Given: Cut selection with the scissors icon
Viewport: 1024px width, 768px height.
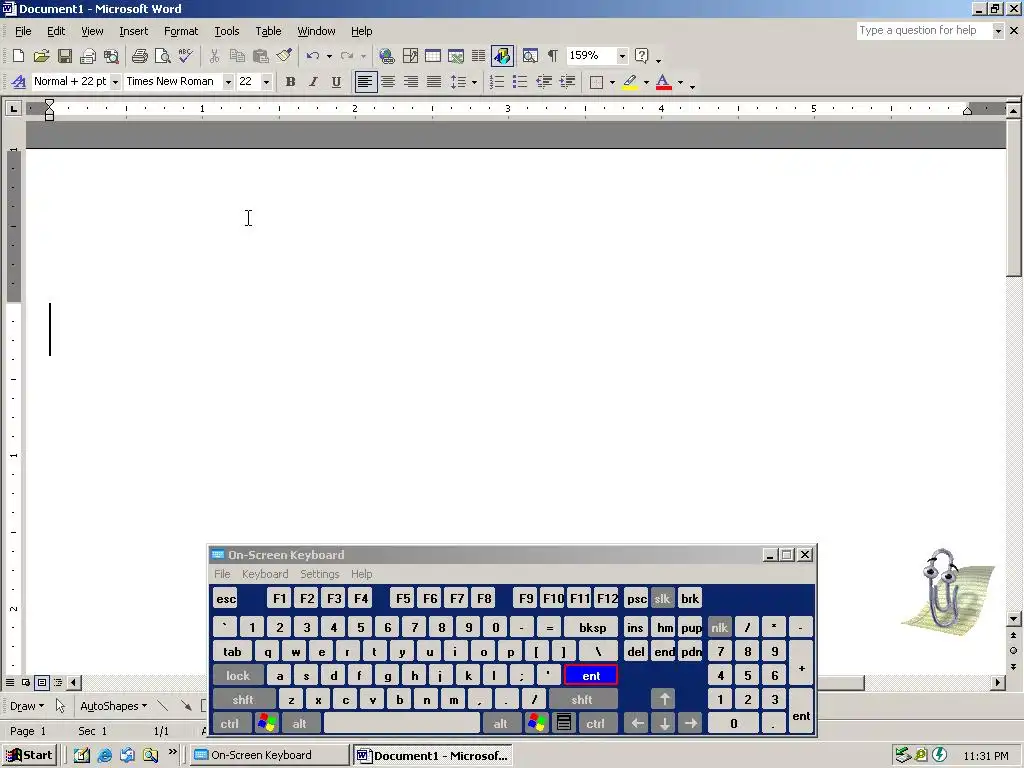Looking at the screenshot, I should tap(214, 56).
